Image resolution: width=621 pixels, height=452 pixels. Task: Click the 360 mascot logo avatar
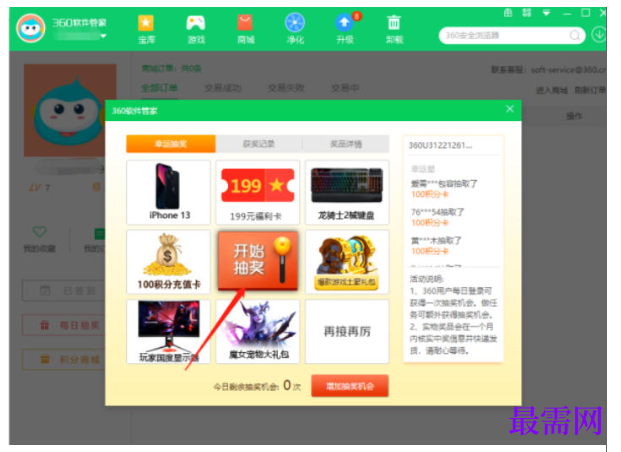(x=30, y=28)
